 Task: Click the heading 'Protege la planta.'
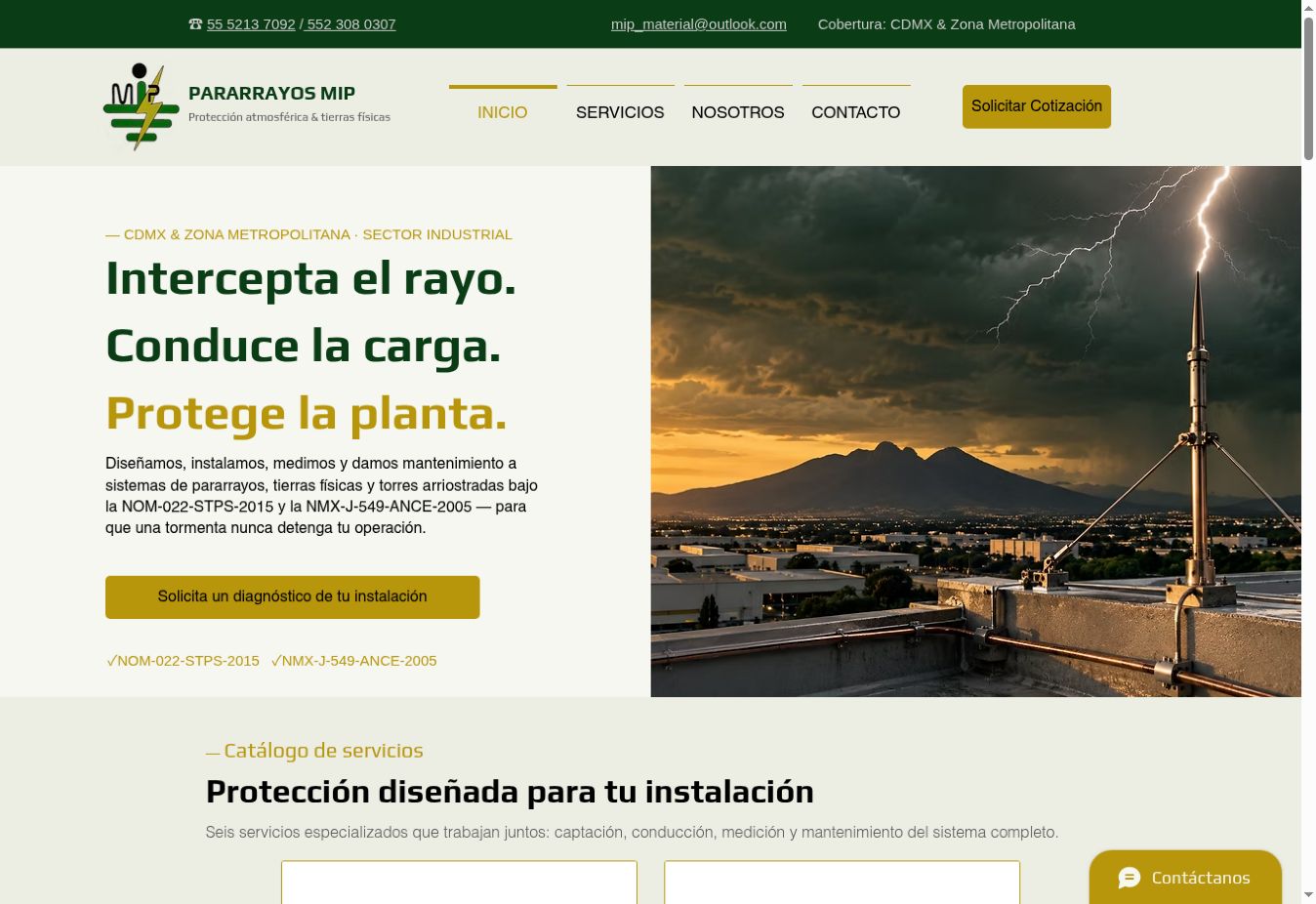click(x=307, y=413)
